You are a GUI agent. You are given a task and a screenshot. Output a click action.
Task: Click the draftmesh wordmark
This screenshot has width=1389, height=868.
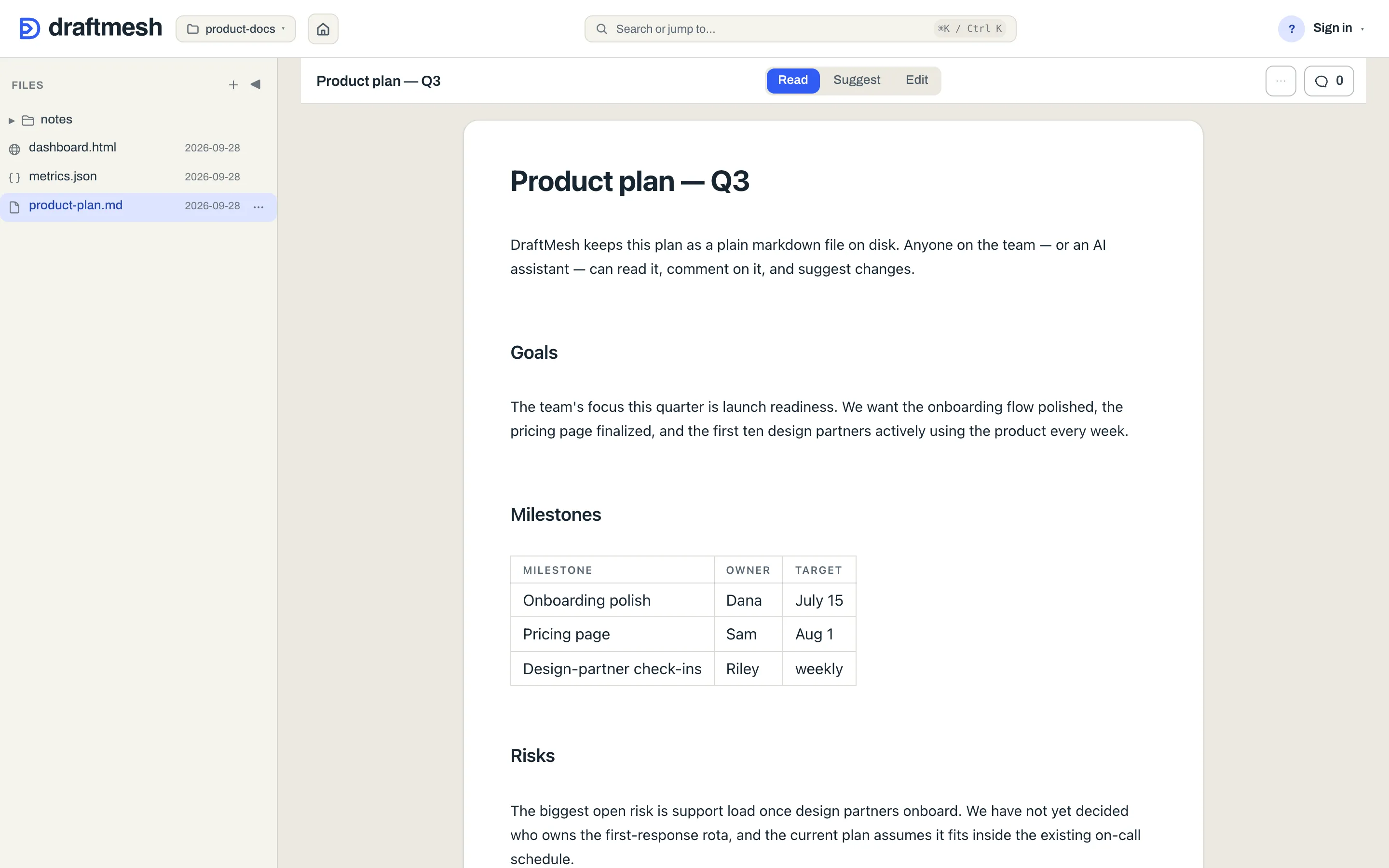pos(105,27)
